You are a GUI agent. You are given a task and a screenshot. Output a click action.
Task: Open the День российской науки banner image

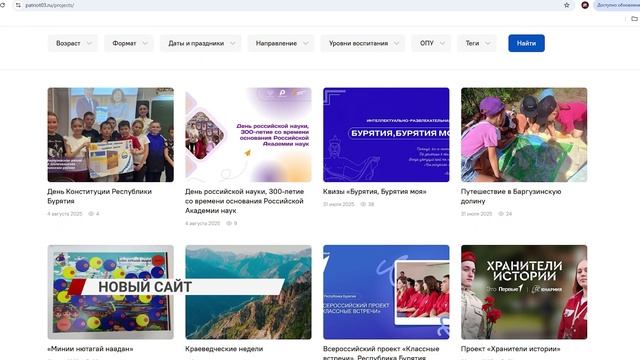(x=248, y=135)
